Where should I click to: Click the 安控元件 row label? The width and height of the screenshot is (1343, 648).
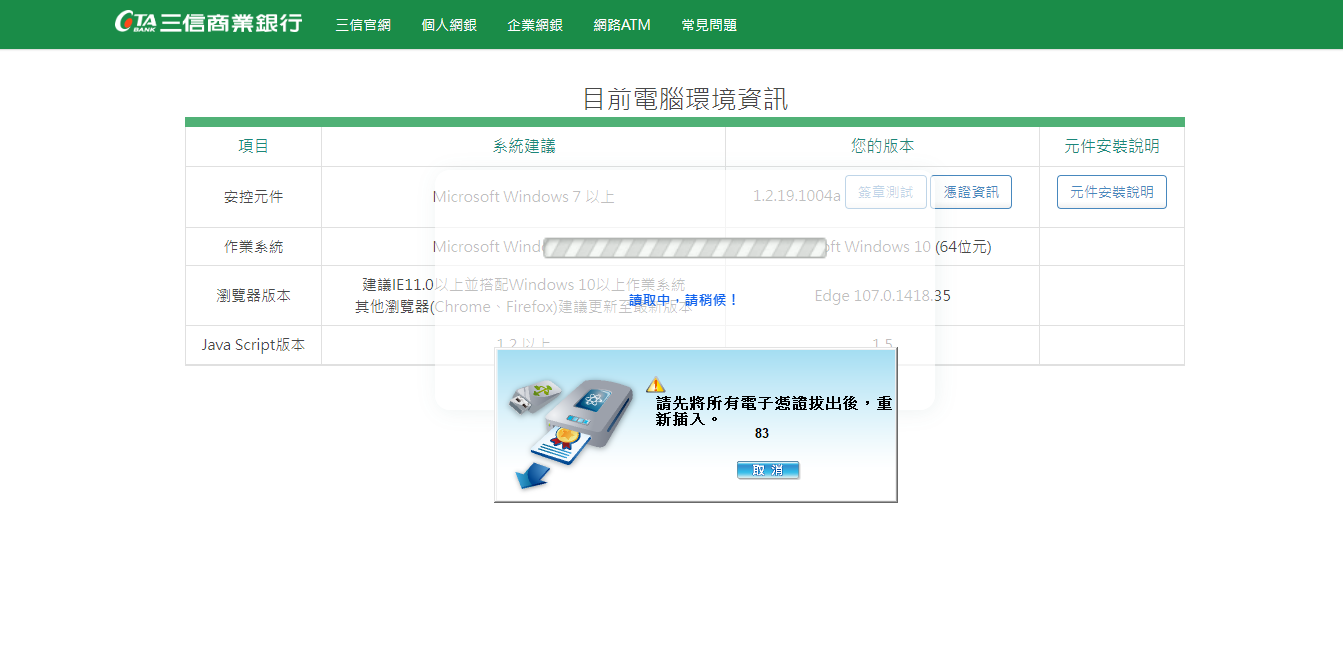click(x=253, y=197)
